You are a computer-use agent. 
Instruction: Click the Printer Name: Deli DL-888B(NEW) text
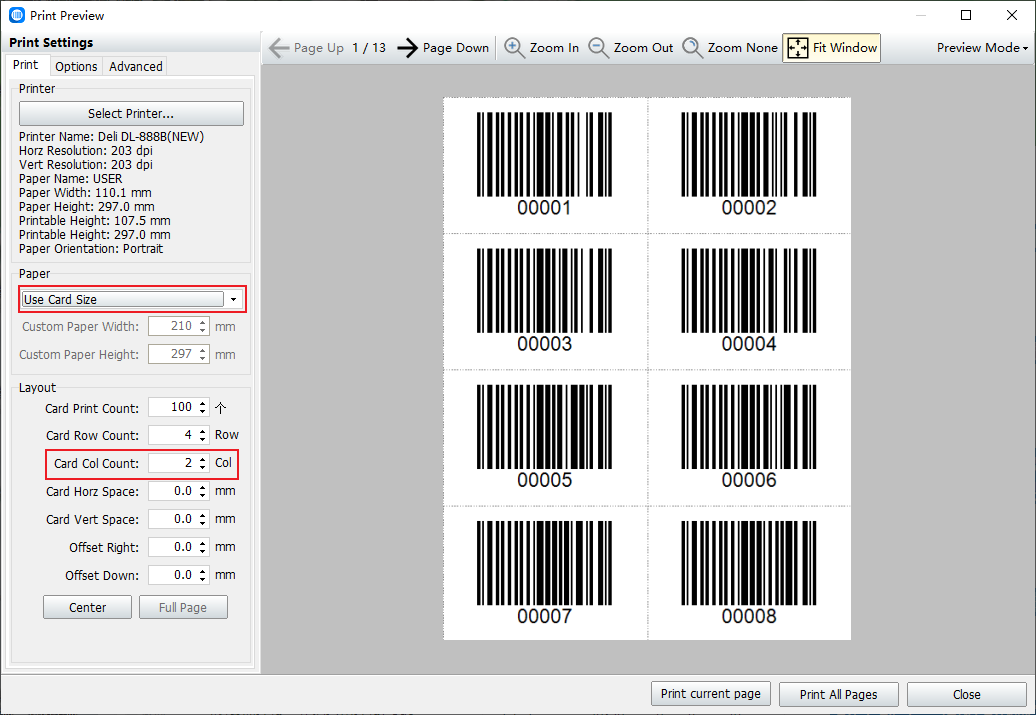[x=112, y=137]
